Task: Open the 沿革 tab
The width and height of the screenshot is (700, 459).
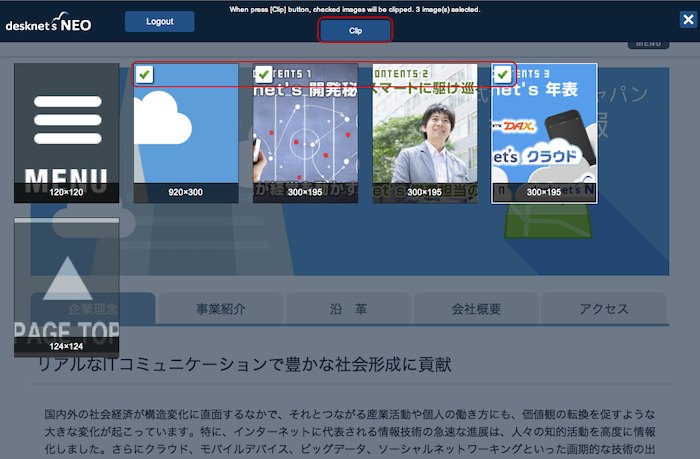Action: click(x=348, y=309)
